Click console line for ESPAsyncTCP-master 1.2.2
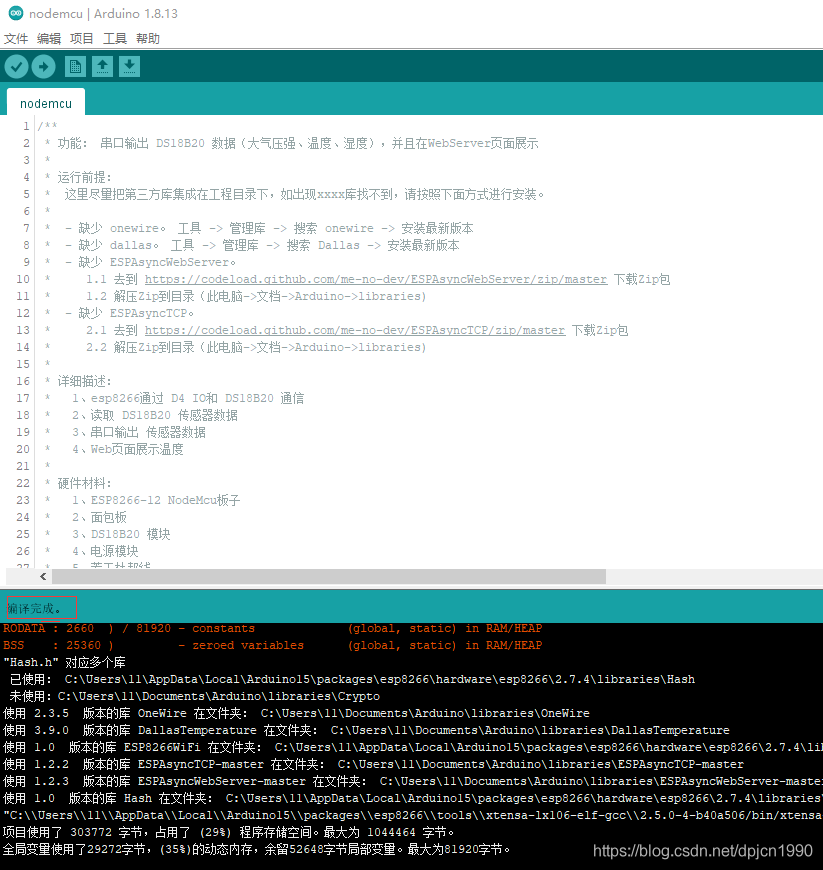The width and height of the screenshot is (823, 870). [373, 765]
